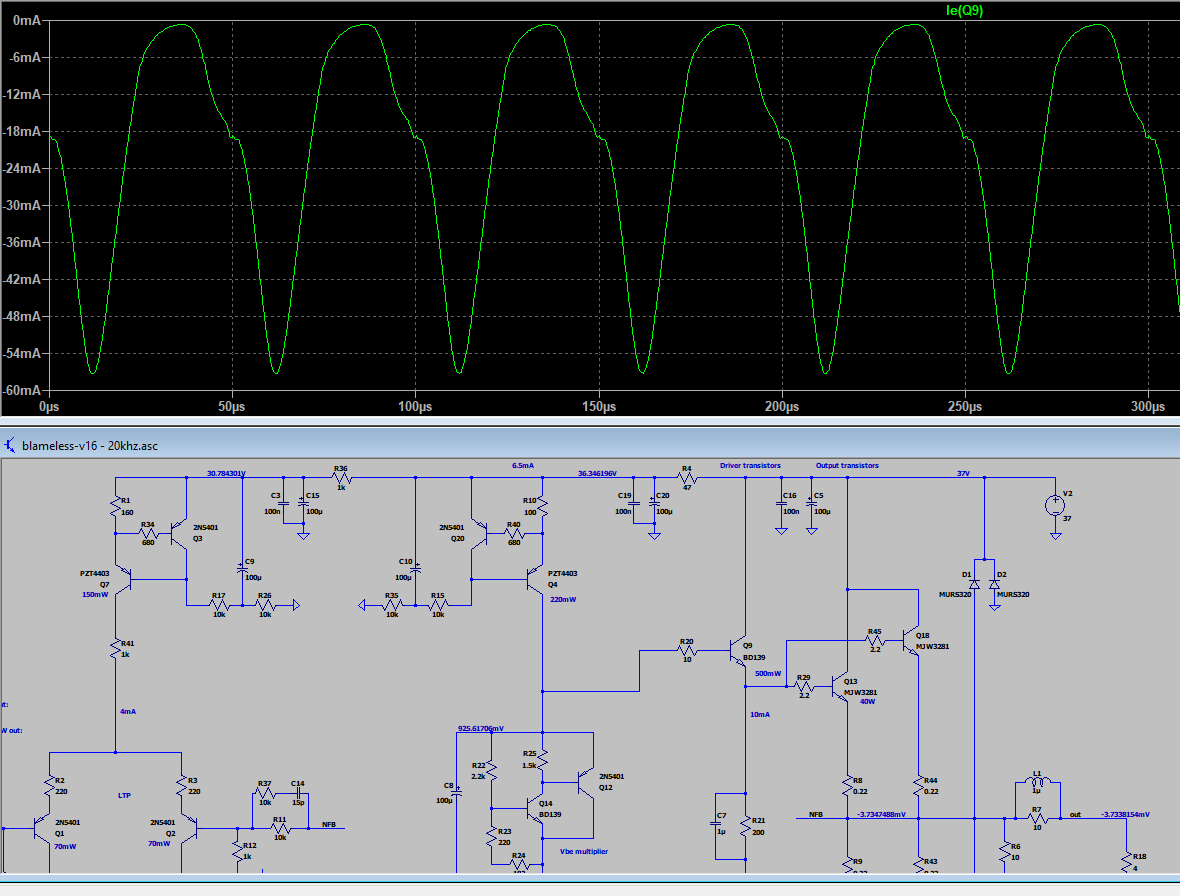This screenshot has width=1180, height=896.
Task: Select the Q9 BD139 driver transistor
Action: click(x=738, y=651)
